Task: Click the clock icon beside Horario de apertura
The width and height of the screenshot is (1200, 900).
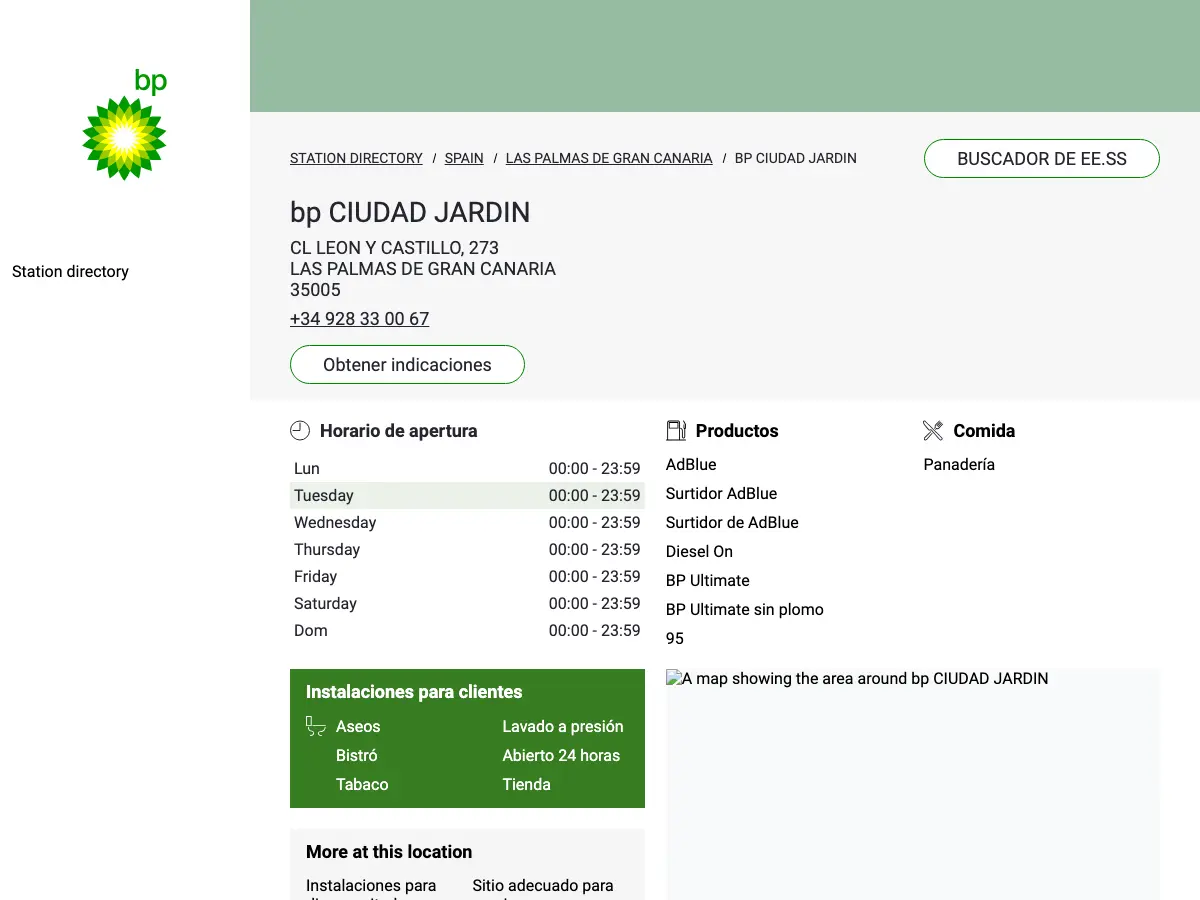Action: tap(300, 431)
